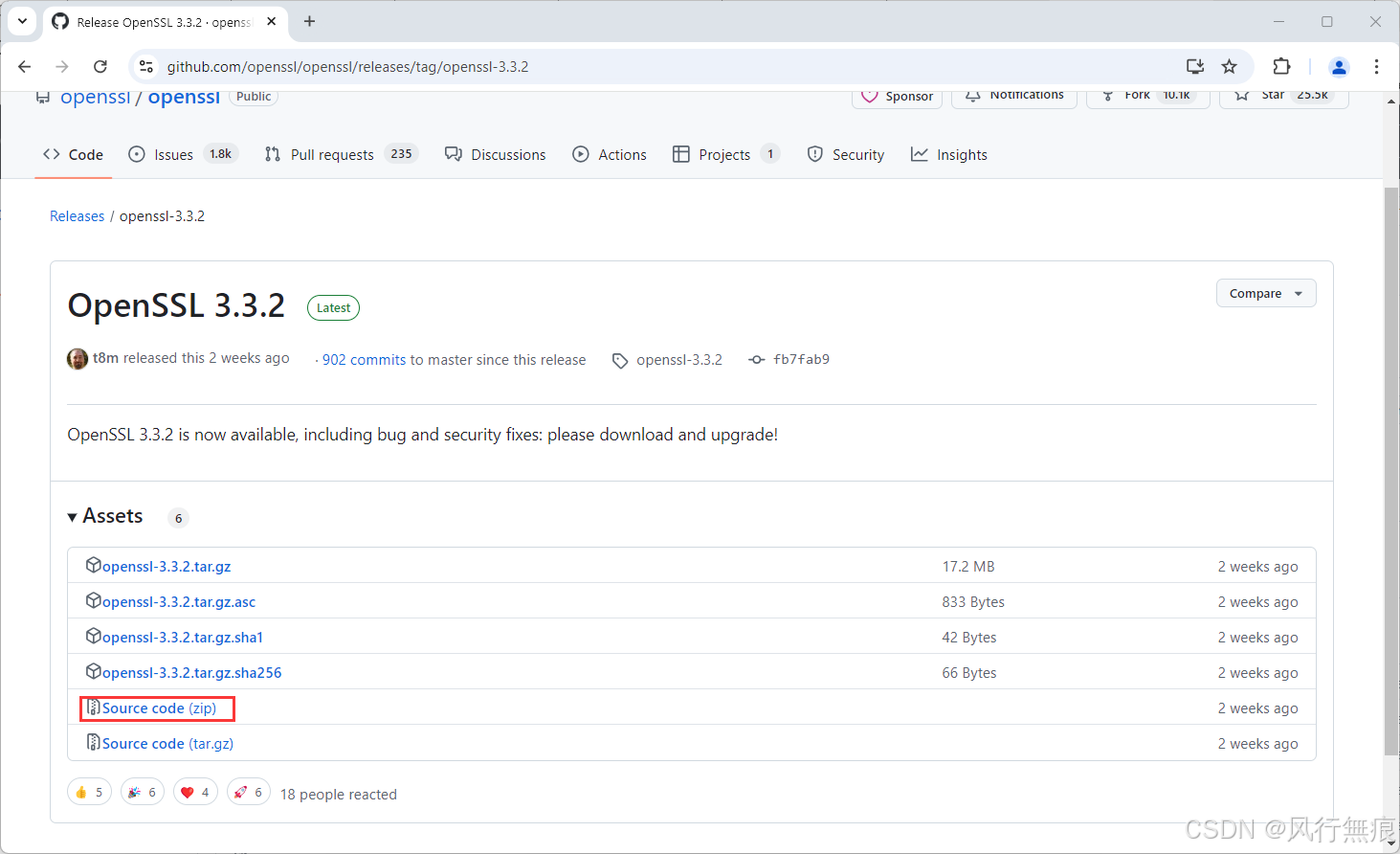1400x854 pixels.
Task: Open the Projects tab
Action: 726,154
